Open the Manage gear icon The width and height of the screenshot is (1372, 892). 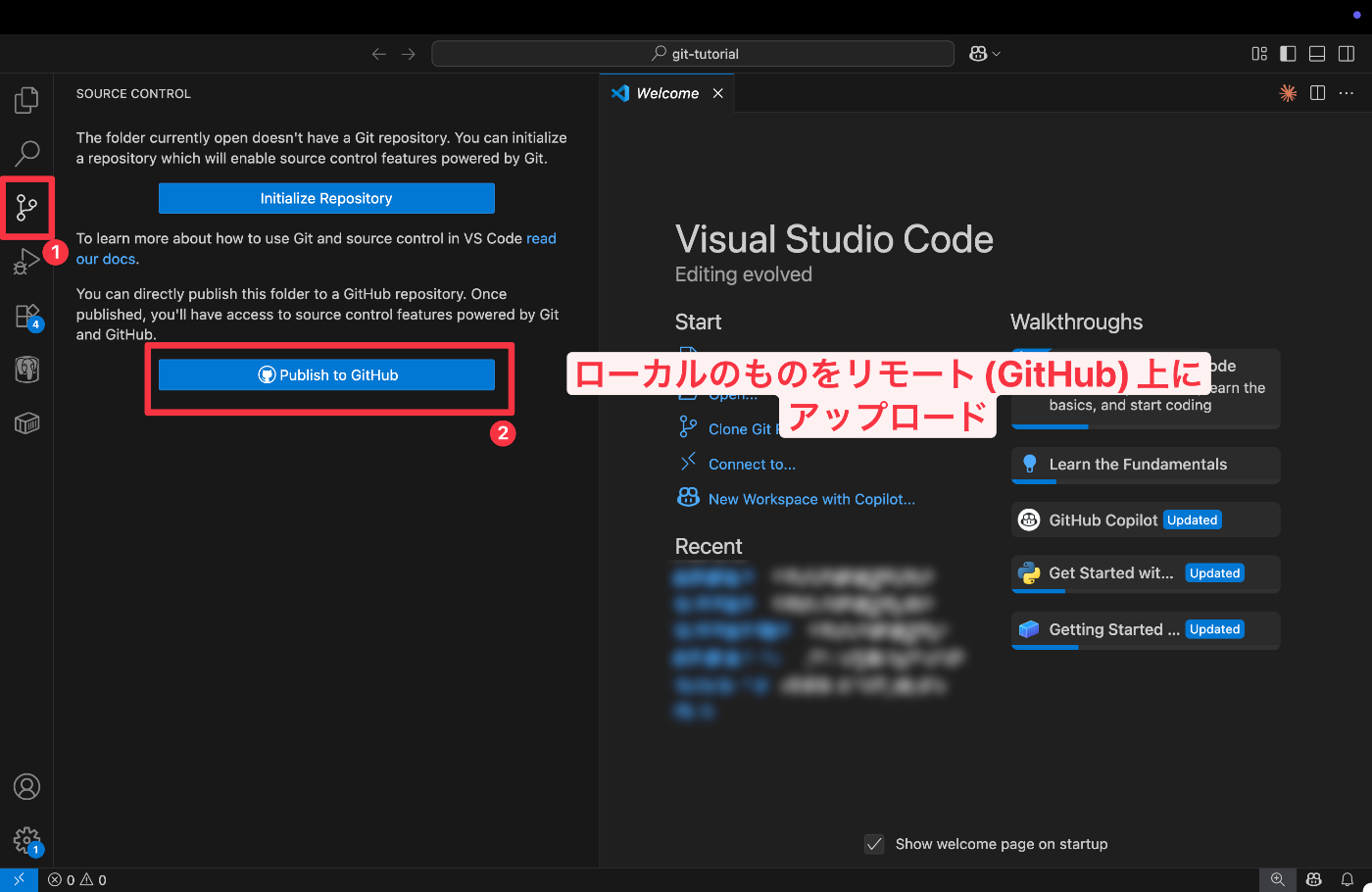(x=26, y=841)
